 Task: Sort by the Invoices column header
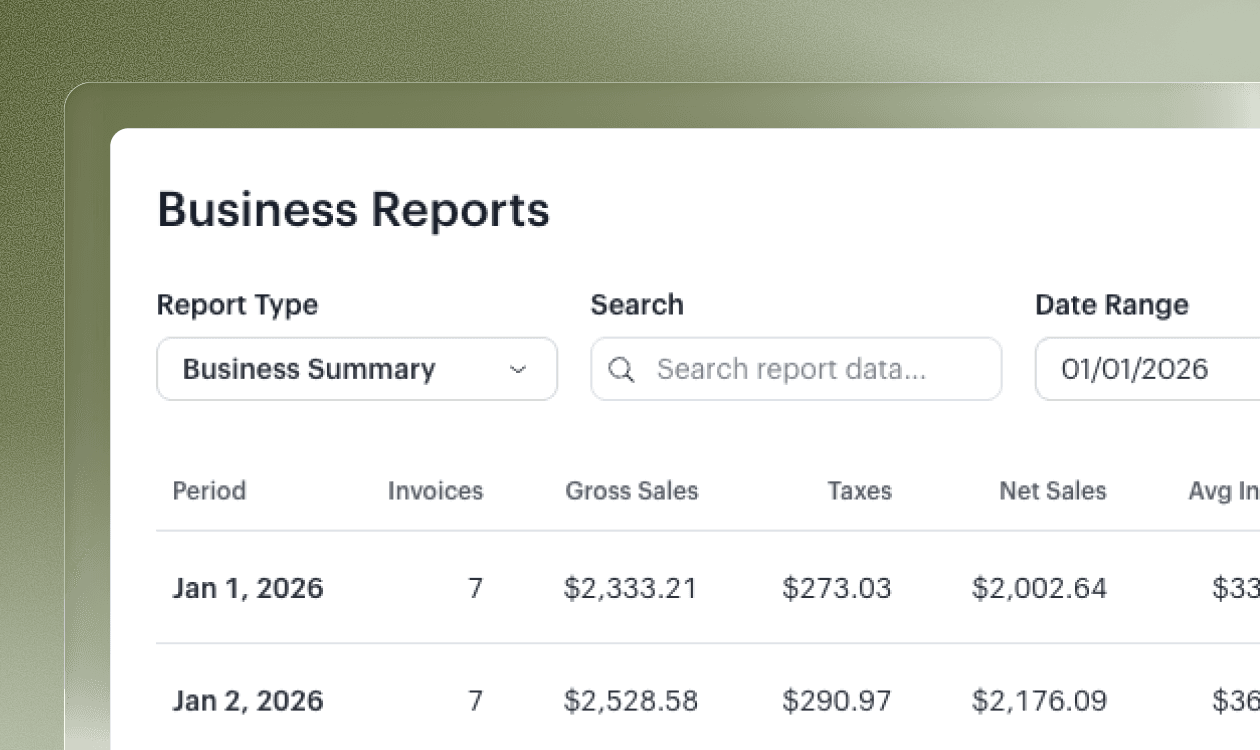point(435,491)
